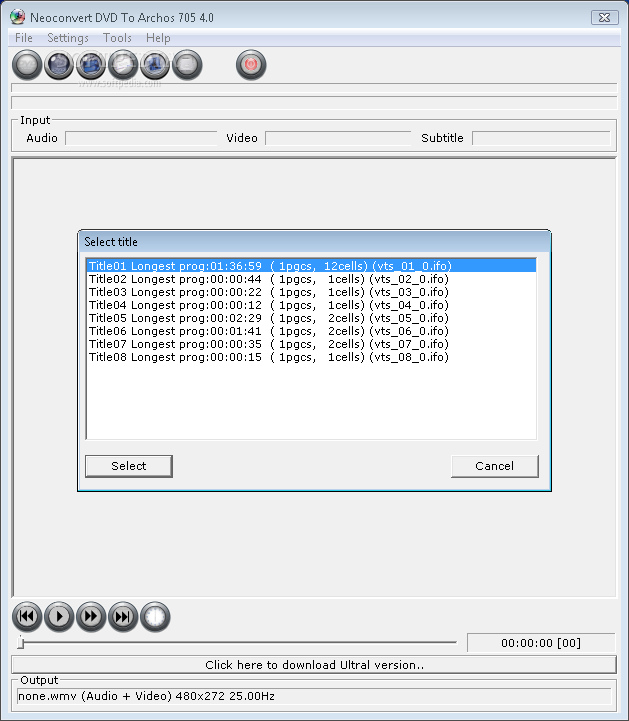
Task: Click the gray monitor toolbar icon
Action: (187, 65)
